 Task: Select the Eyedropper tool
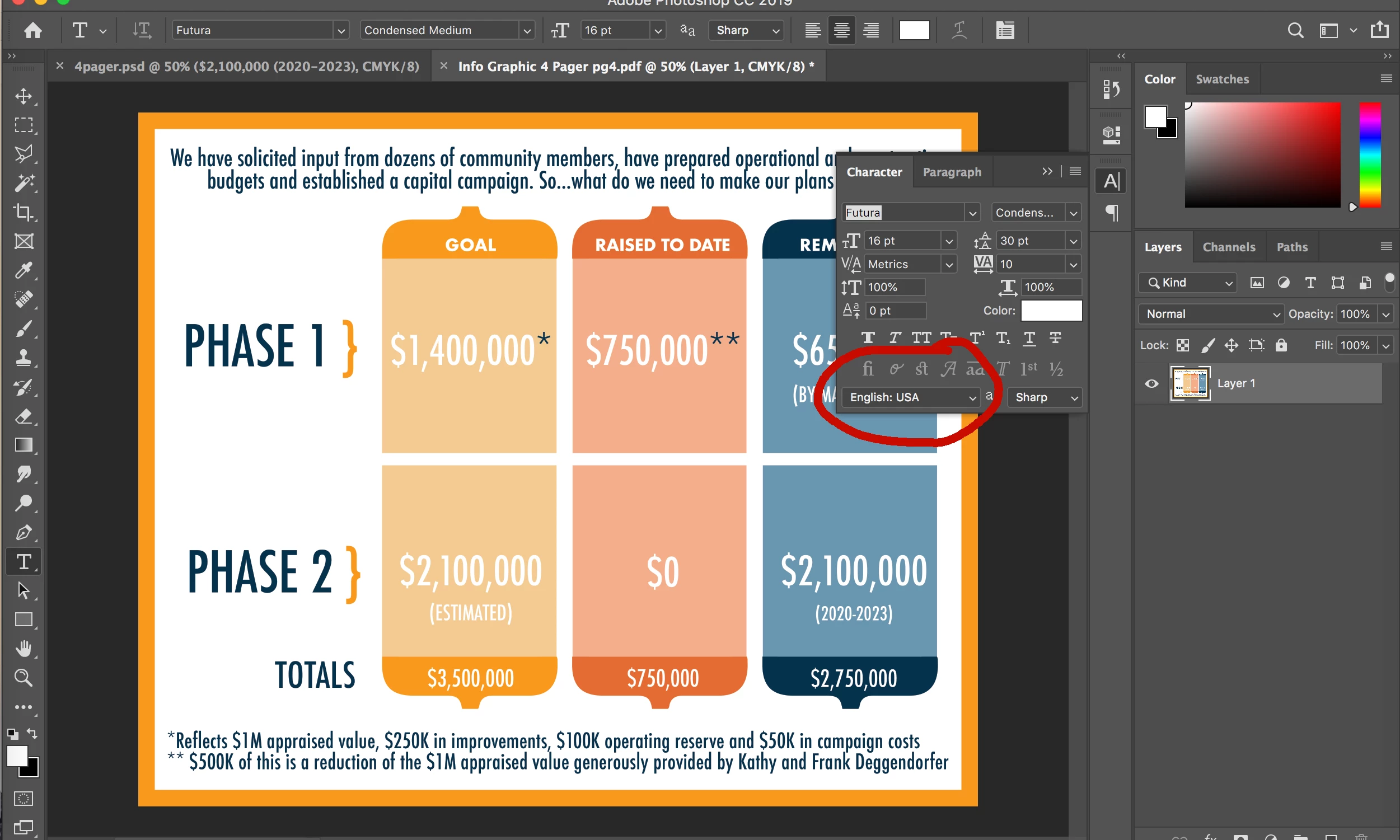(x=23, y=270)
